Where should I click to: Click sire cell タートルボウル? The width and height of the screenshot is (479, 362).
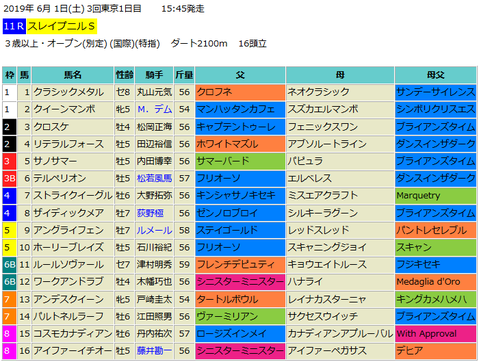[x=240, y=299]
